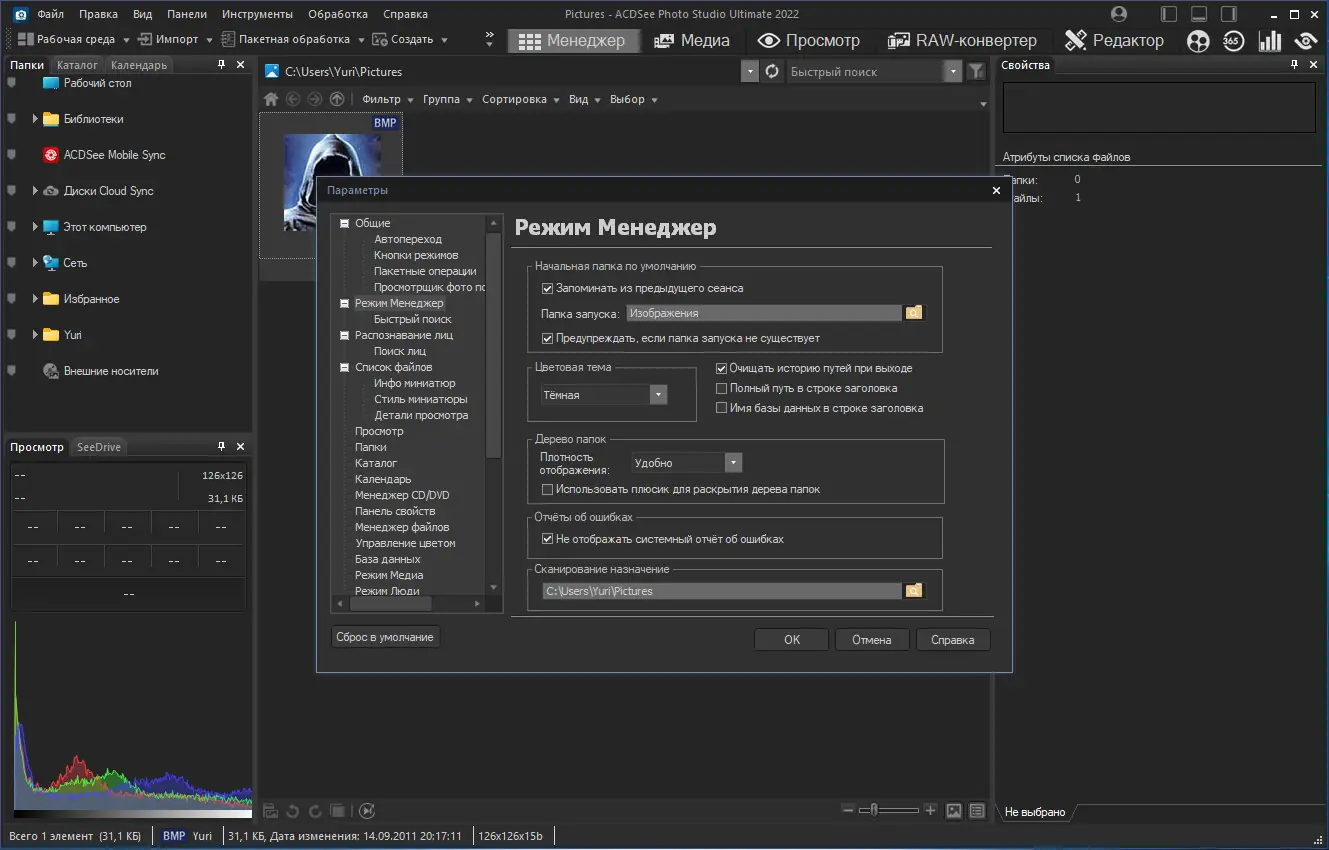Toggle 'Не отображать системный отчёт об ошибках'
1329x850 pixels.
pos(547,539)
